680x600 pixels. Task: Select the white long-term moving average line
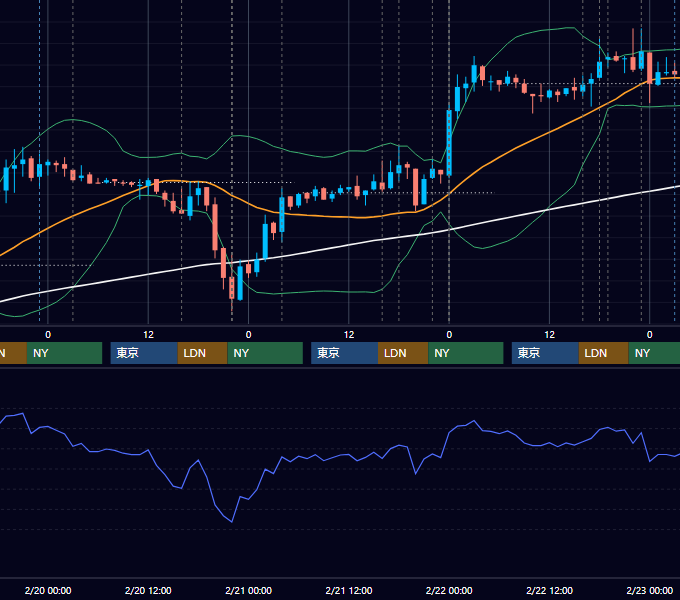pyautogui.click(x=347, y=245)
